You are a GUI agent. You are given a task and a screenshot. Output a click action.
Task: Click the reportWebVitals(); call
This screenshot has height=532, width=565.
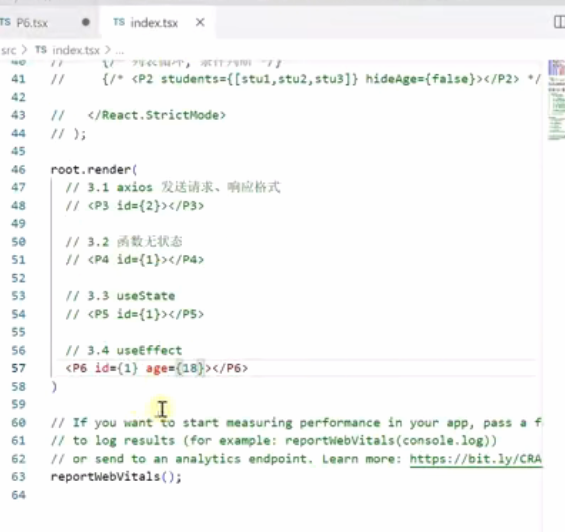click(116, 477)
